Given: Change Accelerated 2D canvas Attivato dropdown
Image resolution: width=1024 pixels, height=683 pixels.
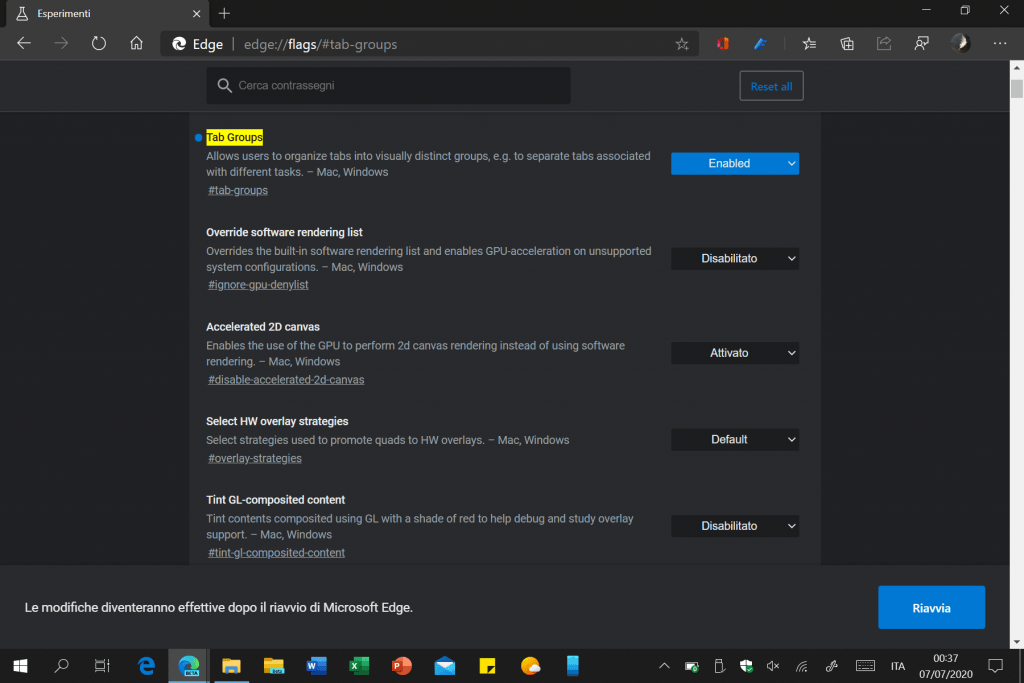Looking at the screenshot, I should pyautogui.click(x=734, y=353).
